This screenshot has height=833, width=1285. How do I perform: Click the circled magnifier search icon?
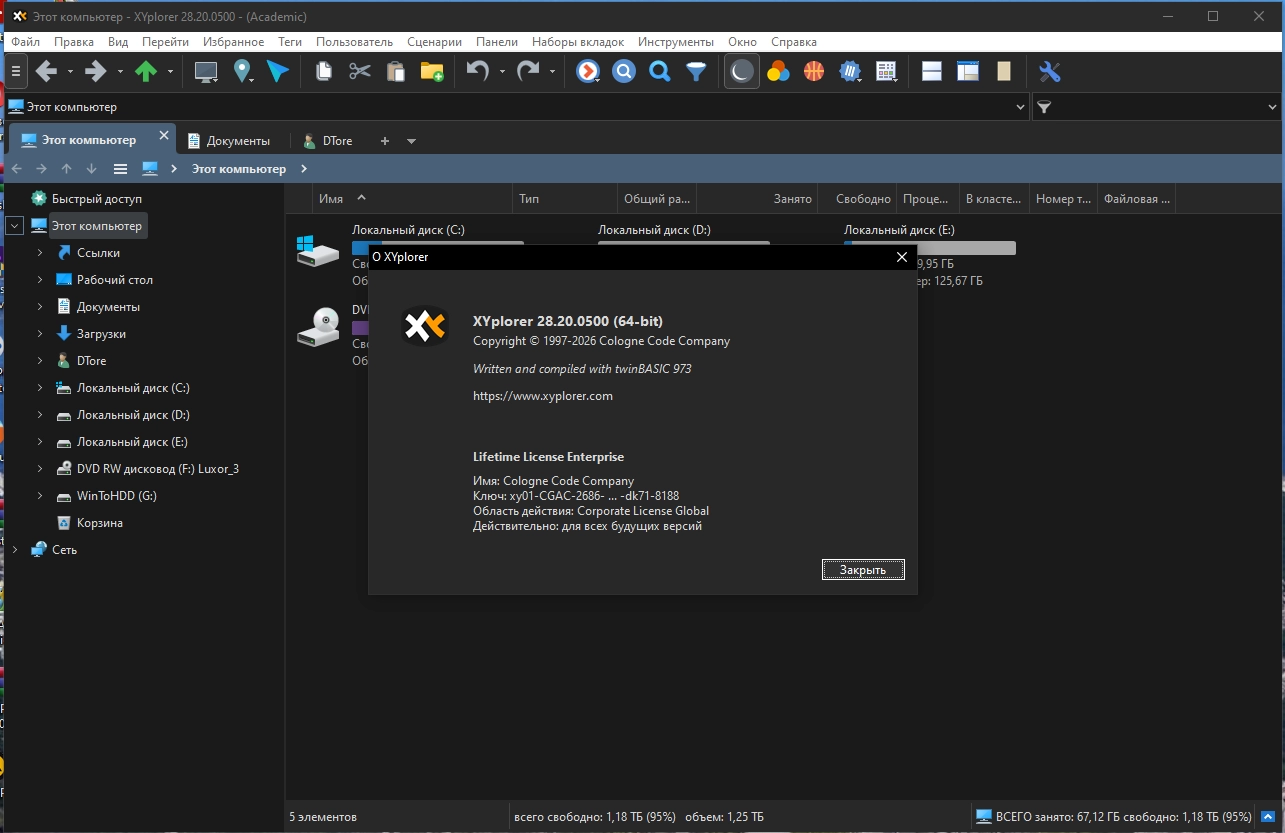click(x=624, y=72)
